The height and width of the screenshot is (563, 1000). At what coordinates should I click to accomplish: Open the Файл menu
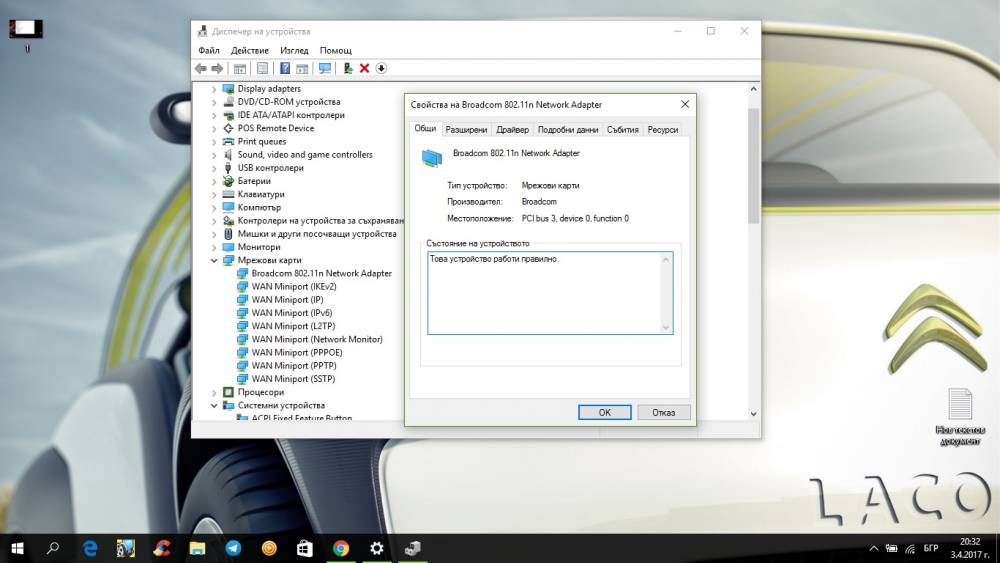(x=209, y=50)
